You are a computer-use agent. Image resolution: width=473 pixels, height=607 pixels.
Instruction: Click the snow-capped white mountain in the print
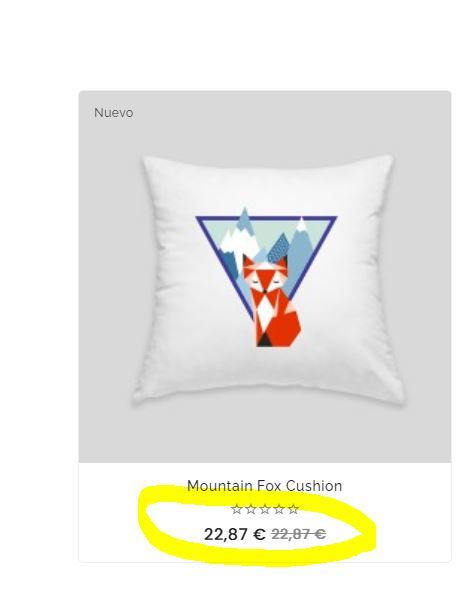coord(239,242)
